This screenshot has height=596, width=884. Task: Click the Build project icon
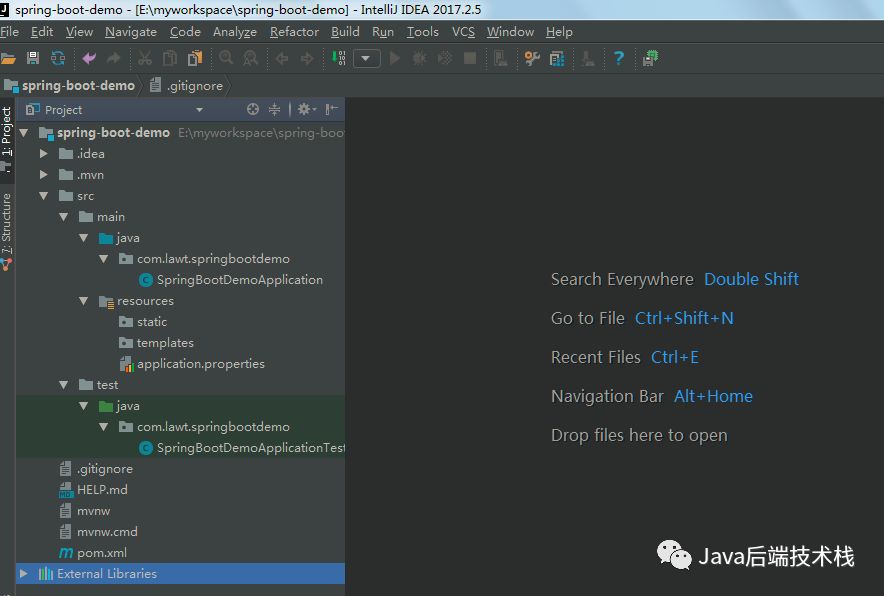pyautogui.click(x=339, y=58)
